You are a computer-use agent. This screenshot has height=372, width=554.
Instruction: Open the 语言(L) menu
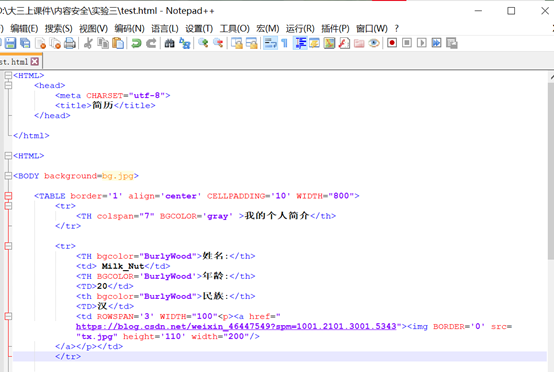point(165,28)
